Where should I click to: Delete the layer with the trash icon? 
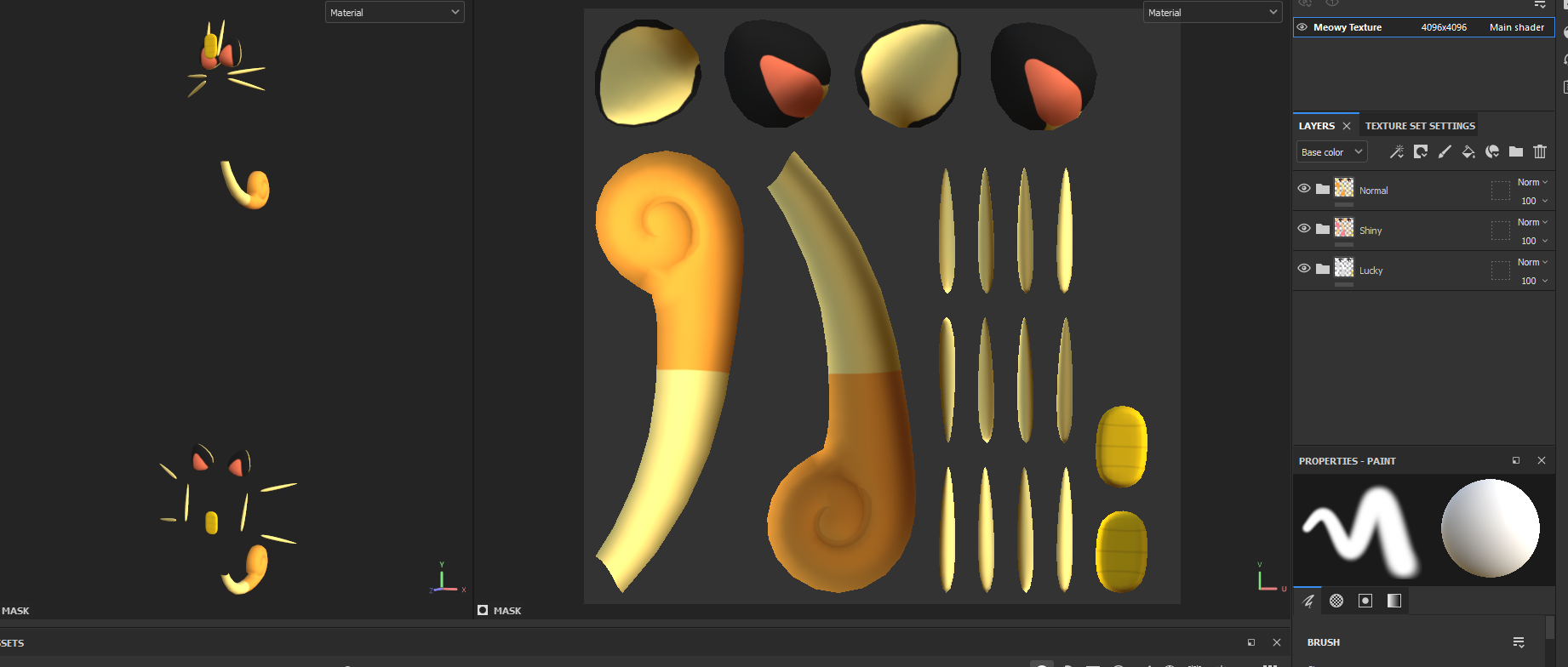click(1540, 151)
